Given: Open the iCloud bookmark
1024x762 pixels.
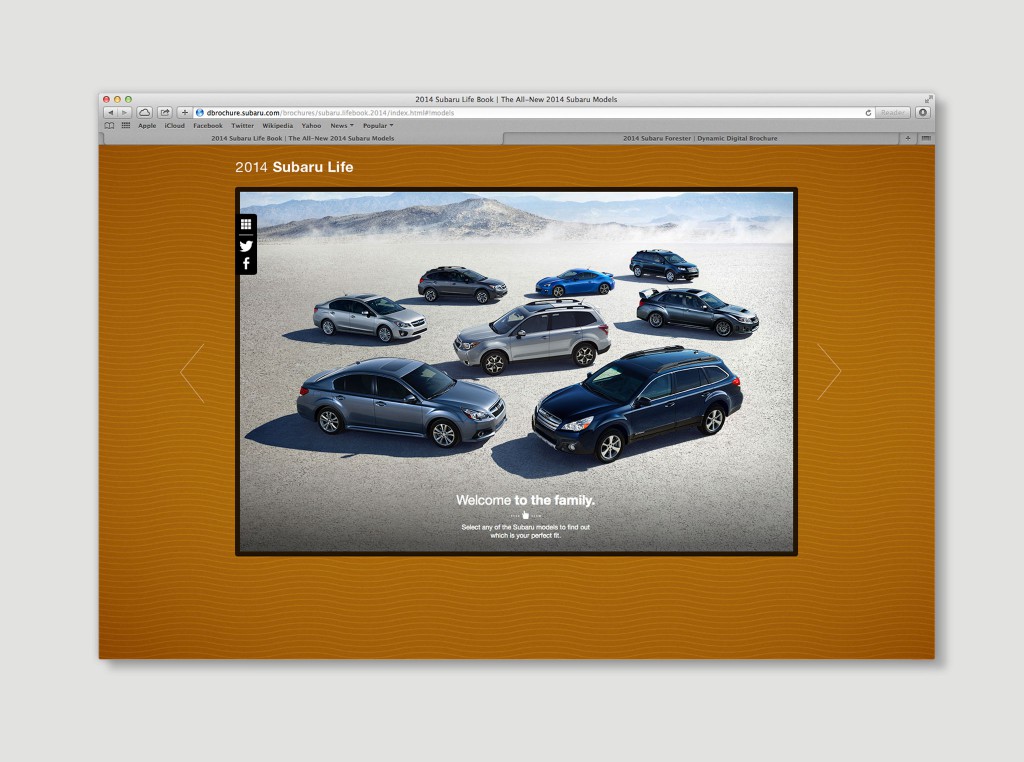Looking at the screenshot, I should coord(174,125).
